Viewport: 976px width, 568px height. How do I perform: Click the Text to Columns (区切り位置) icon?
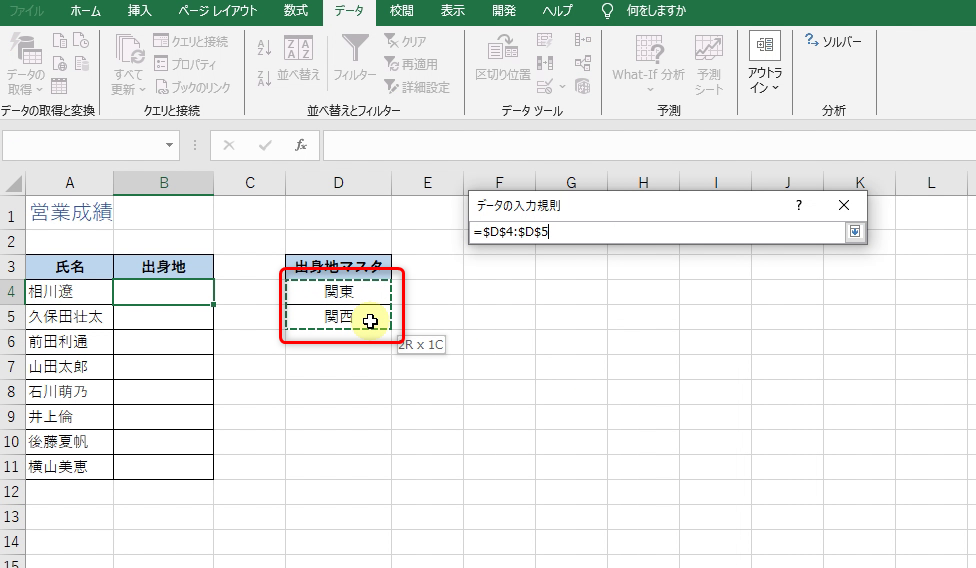pos(502,60)
